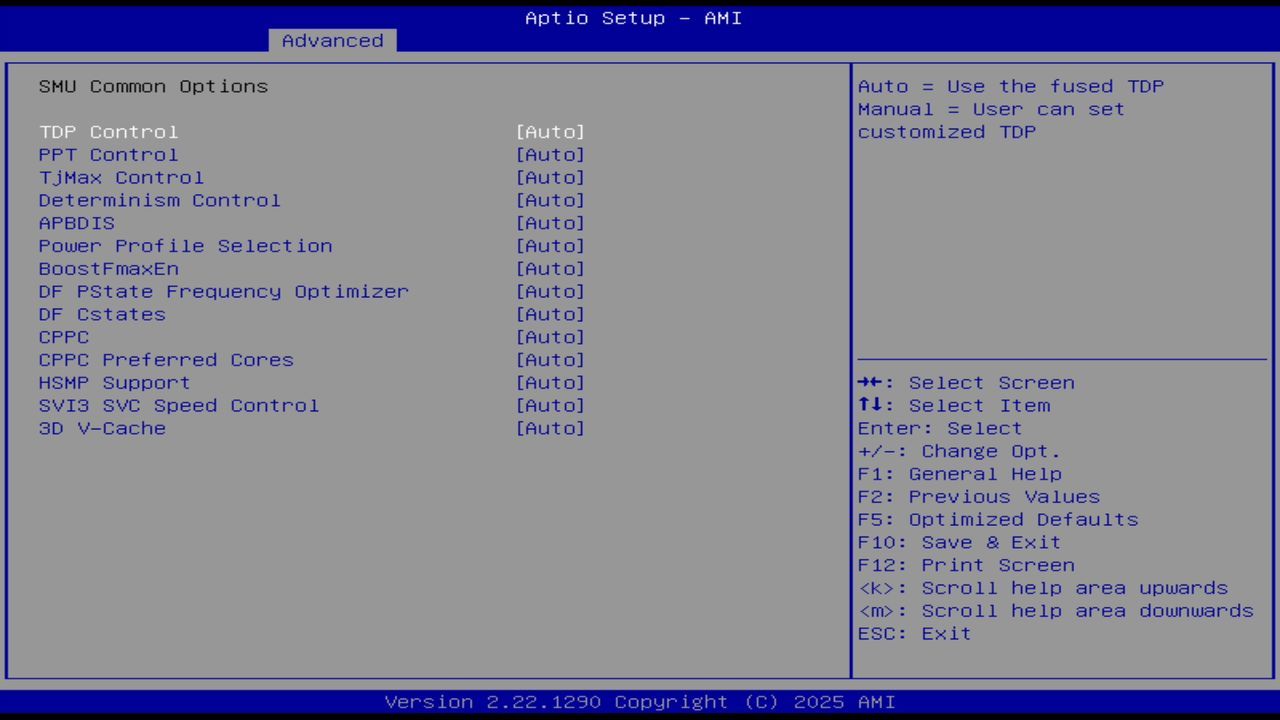Select SVI3 SVC Speed Control
This screenshot has height=720, width=1280.
(179, 406)
